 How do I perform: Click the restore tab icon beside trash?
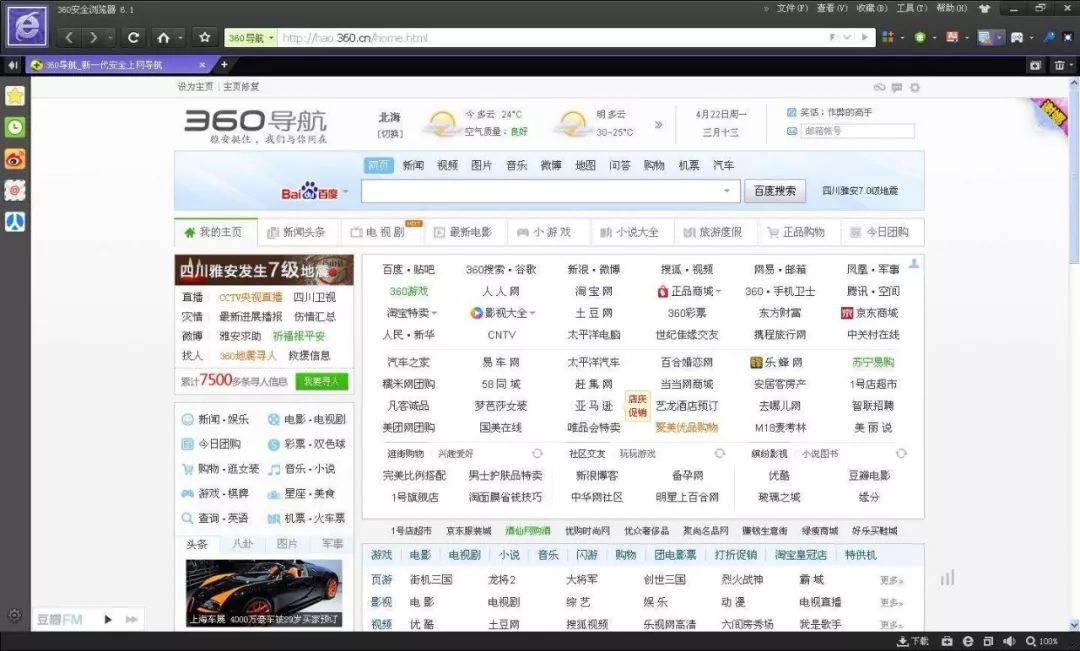click(1035, 65)
